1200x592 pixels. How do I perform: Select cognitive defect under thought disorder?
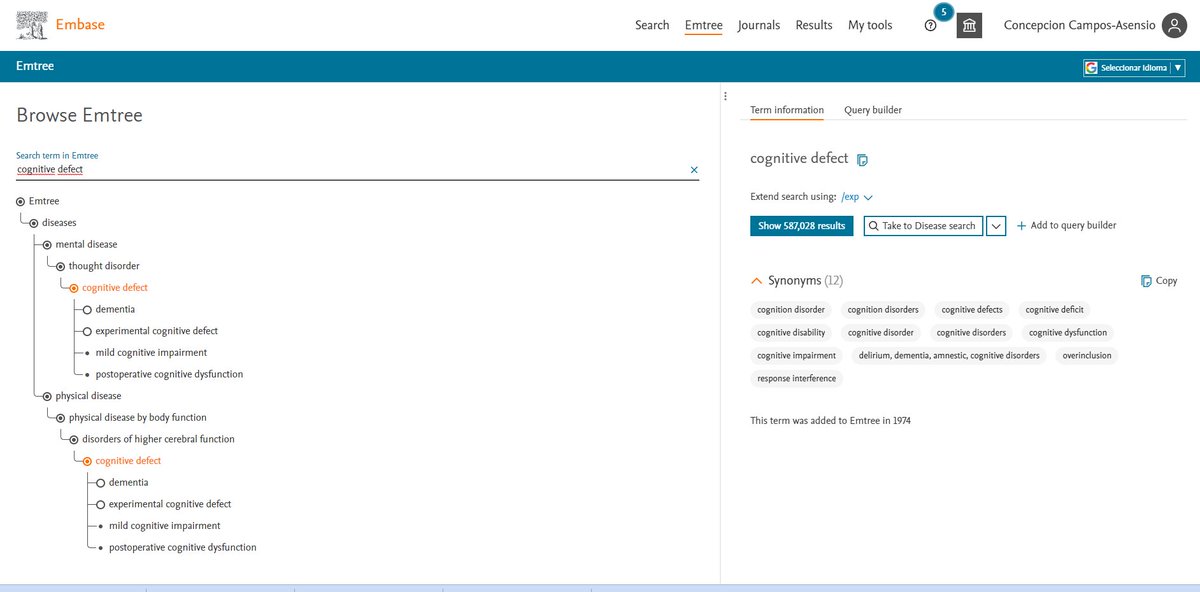pos(115,288)
